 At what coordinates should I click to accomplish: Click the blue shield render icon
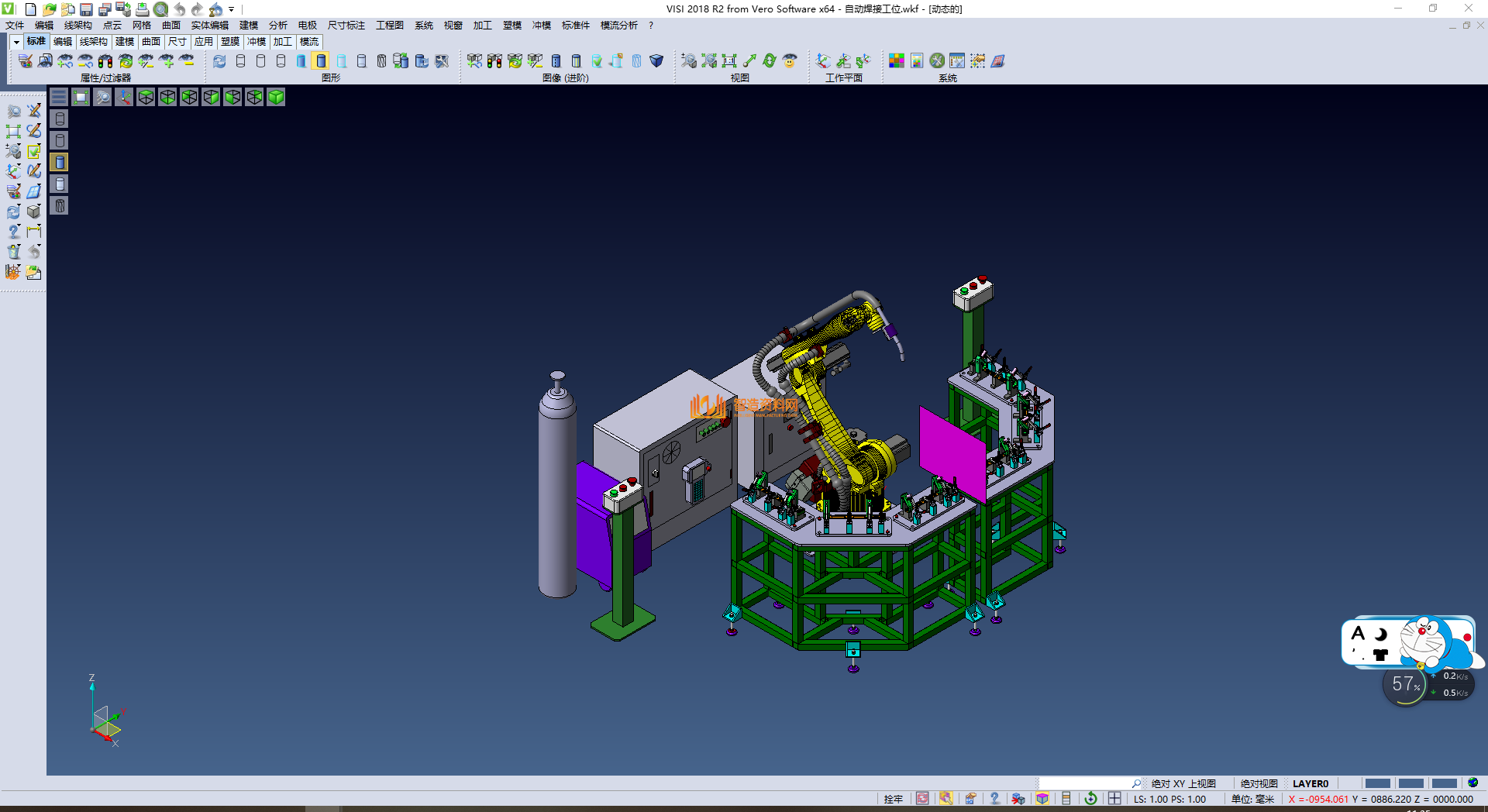(656, 60)
